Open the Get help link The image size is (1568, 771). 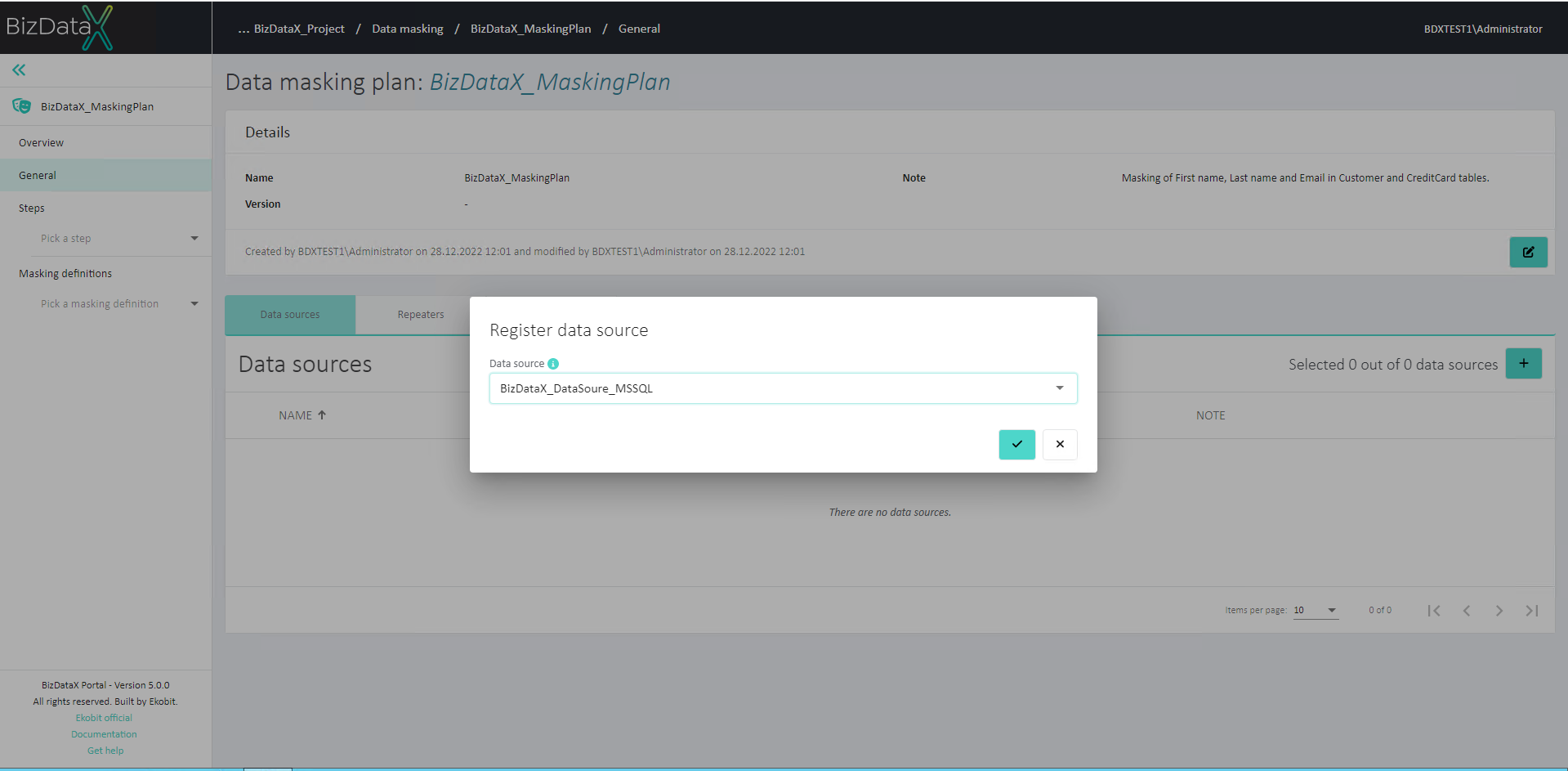click(105, 751)
